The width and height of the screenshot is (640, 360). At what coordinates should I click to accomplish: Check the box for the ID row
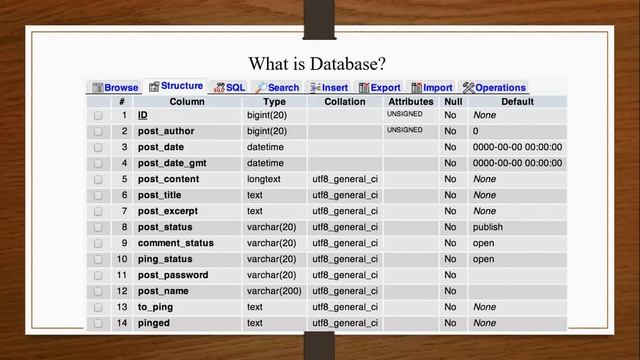click(98, 116)
